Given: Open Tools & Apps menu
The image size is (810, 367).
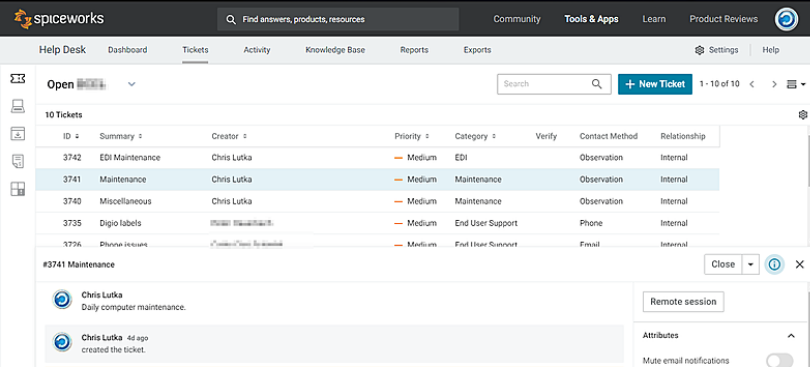Looking at the screenshot, I should [x=591, y=19].
